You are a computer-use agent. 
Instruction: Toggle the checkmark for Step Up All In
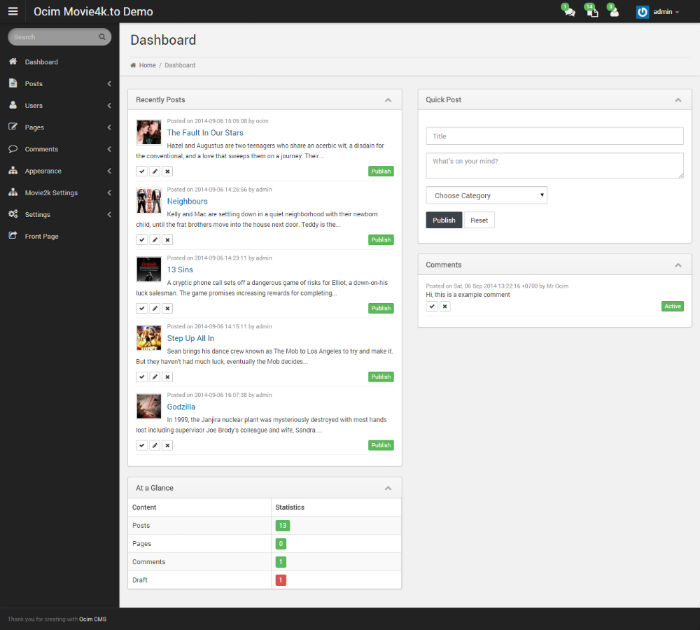142,377
